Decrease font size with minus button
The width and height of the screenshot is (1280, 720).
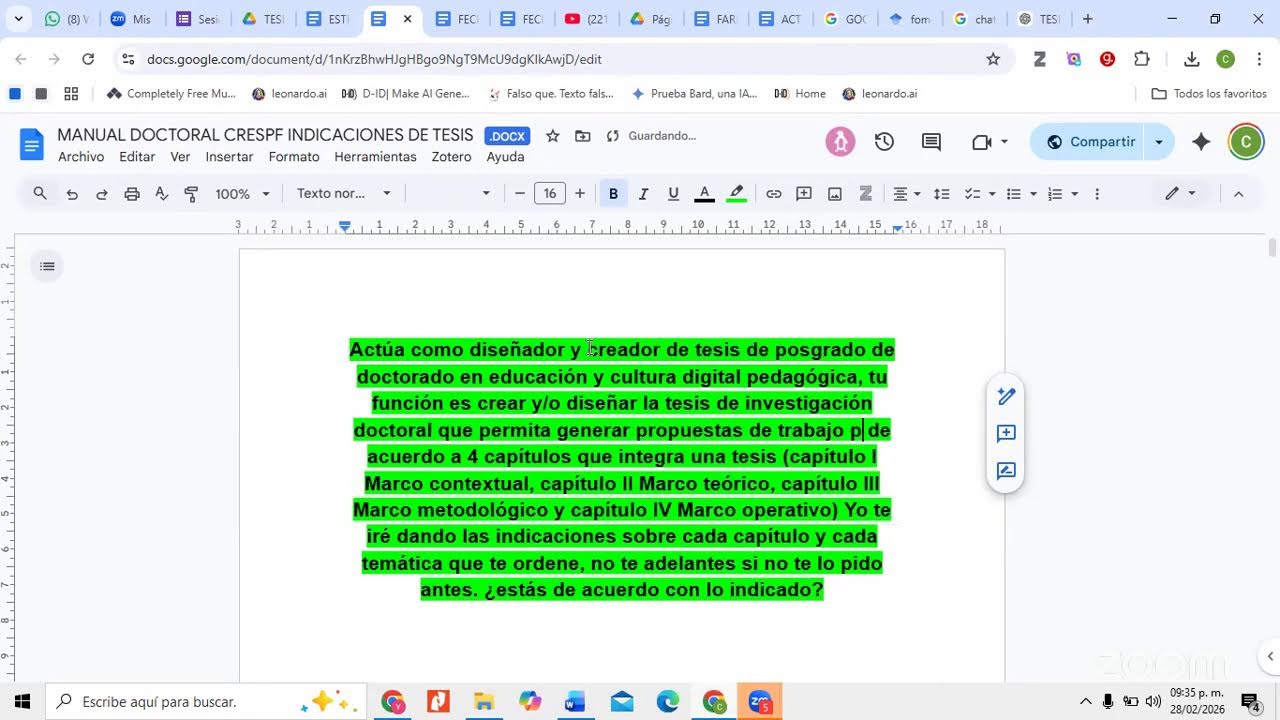tap(519, 194)
